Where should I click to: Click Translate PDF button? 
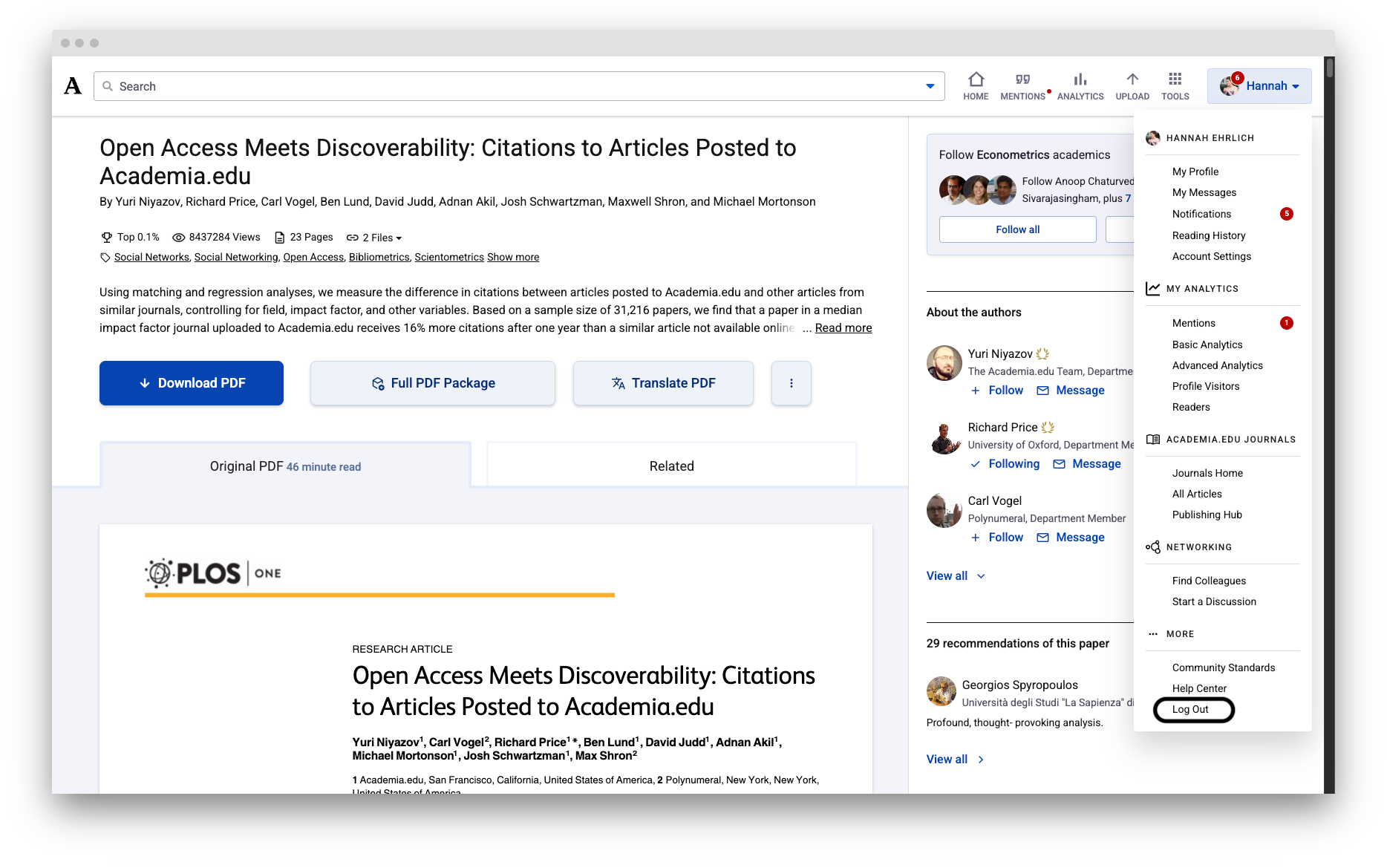663,383
